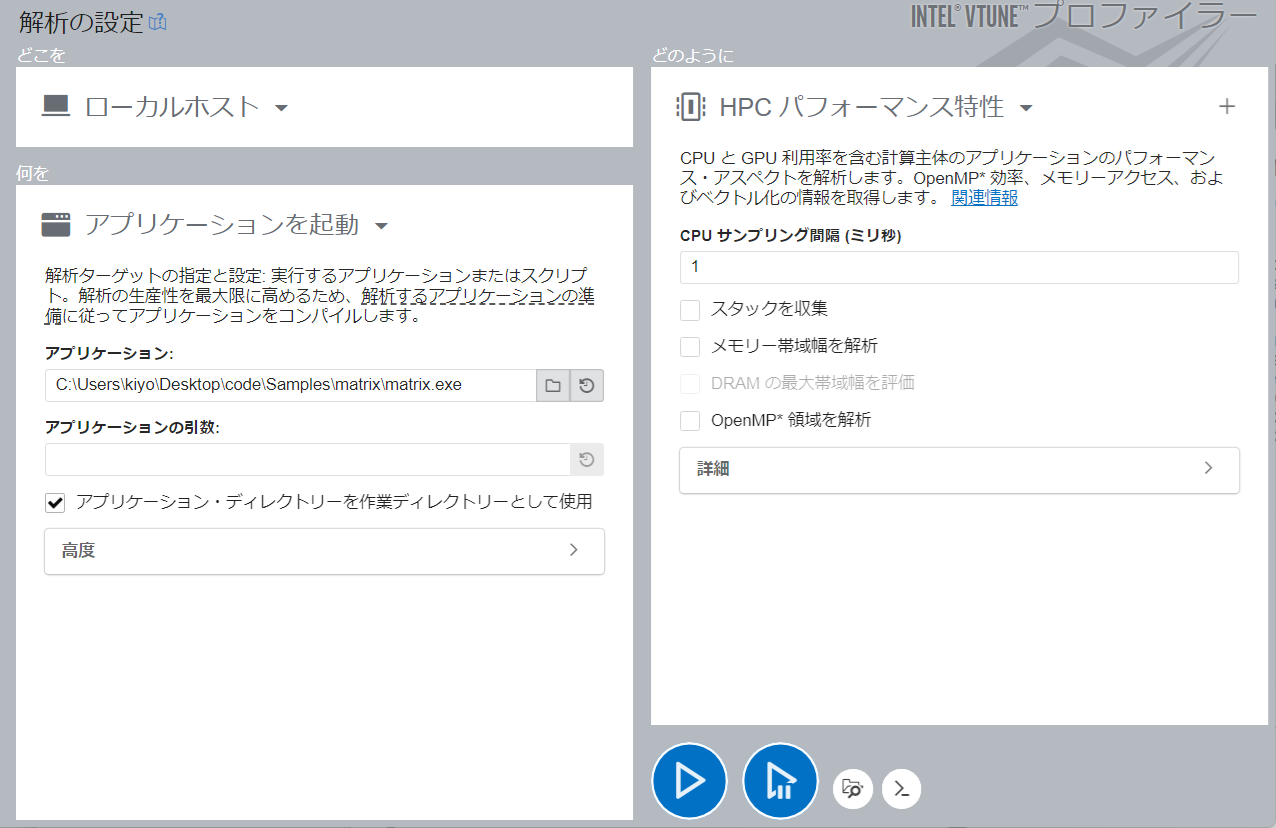Open help icon beside 解析の設定 title
1276x828 pixels.
coord(158,22)
